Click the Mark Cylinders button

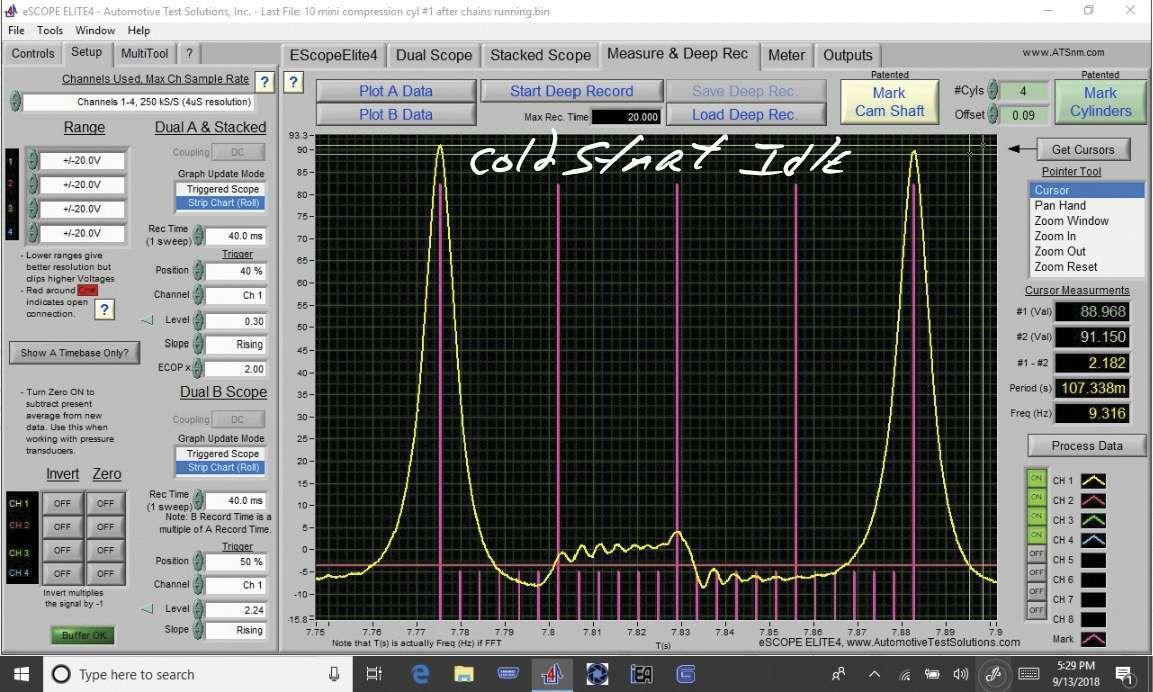1100,102
